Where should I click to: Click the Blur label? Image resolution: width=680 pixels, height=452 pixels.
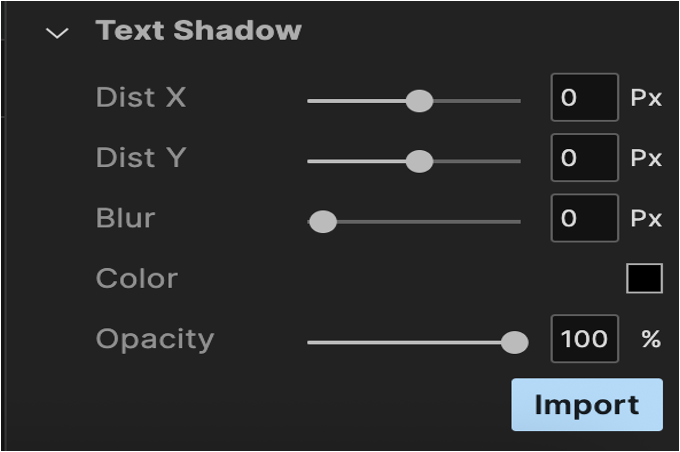[x=125, y=218]
